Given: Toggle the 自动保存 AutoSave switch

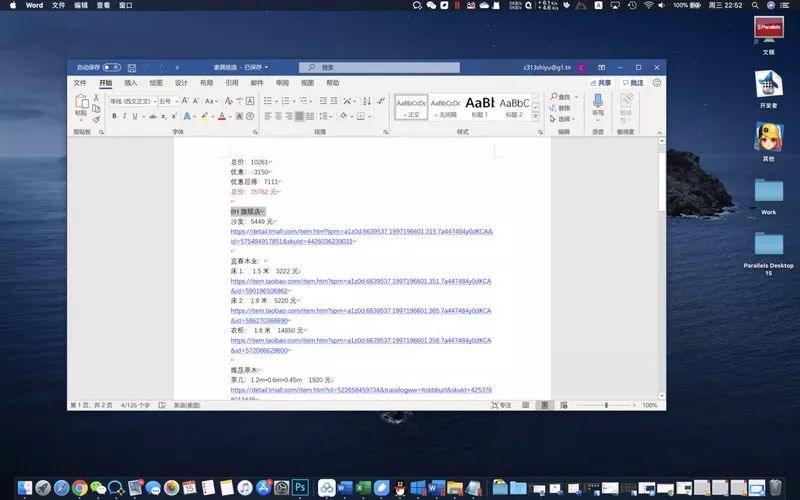Looking at the screenshot, I should [111, 67].
